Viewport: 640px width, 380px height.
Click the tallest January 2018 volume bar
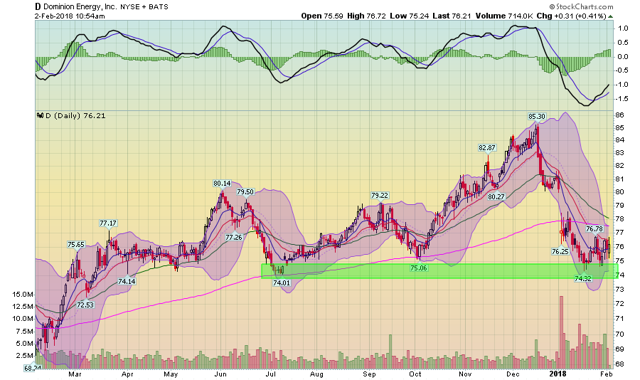[561, 332]
